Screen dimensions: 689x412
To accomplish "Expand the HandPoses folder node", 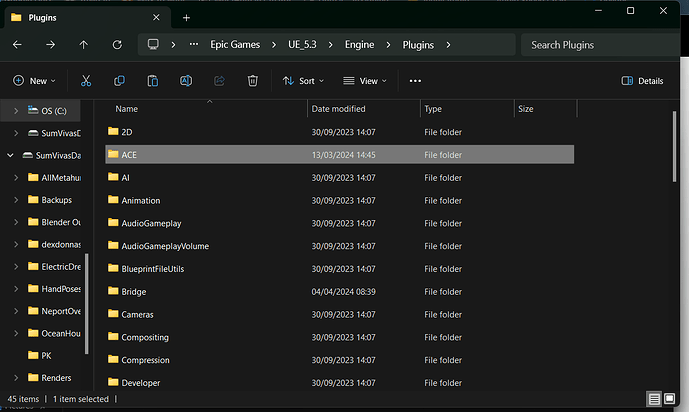I will coord(16,289).
